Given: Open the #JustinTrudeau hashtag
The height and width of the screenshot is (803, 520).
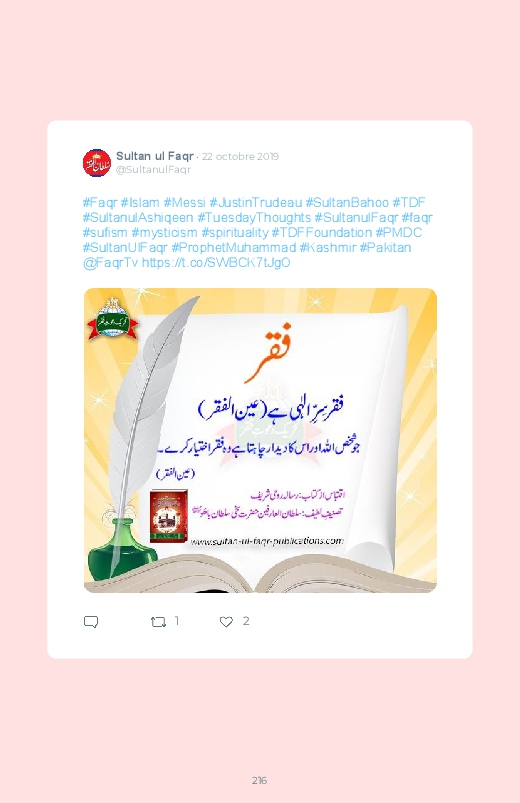Looking at the screenshot, I should (256, 202).
